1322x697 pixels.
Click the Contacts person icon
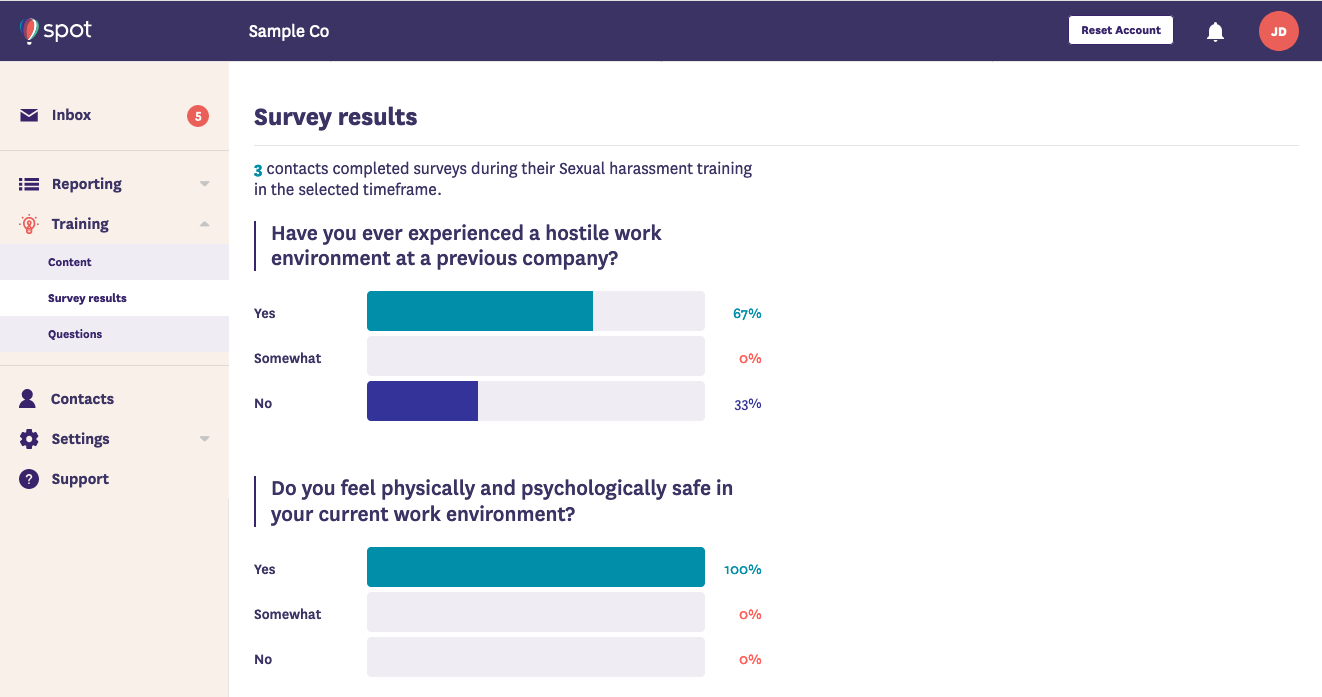tap(29, 399)
